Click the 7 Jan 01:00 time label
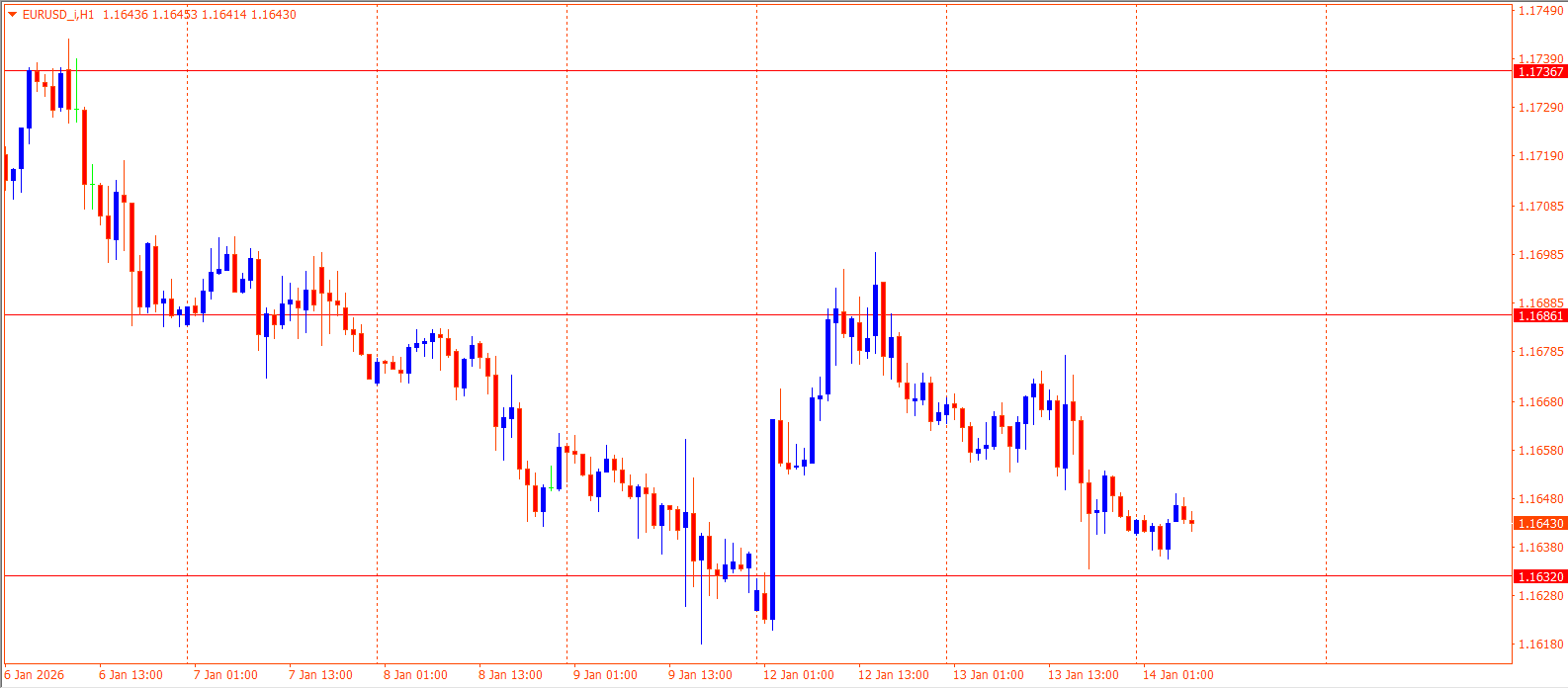The width and height of the screenshot is (1568, 689). coord(225,675)
